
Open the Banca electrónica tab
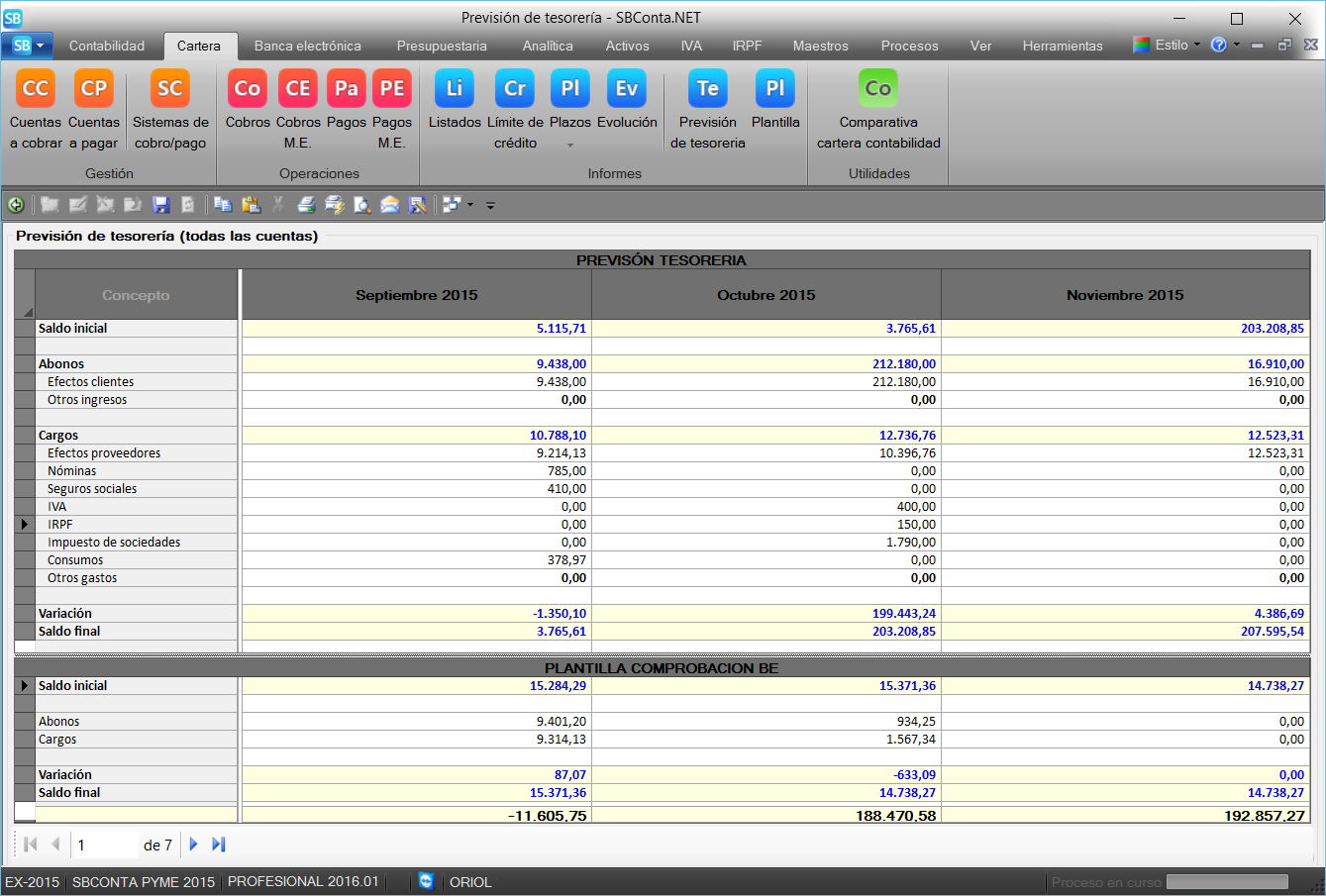click(x=307, y=46)
